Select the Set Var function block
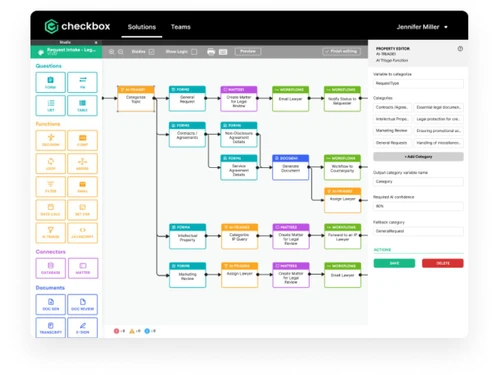The height and width of the screenshot is (375, 500). (x=82, y=209)
